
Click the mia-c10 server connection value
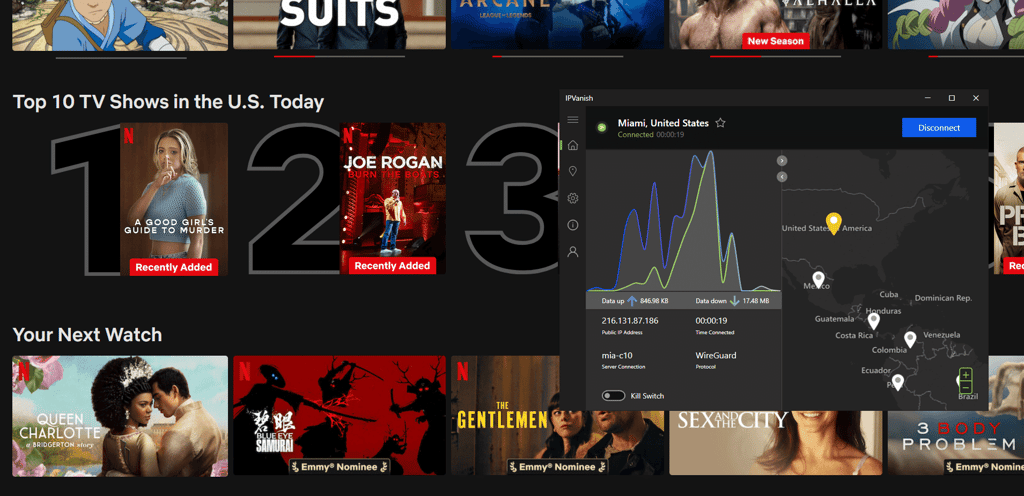coord(616,356)
